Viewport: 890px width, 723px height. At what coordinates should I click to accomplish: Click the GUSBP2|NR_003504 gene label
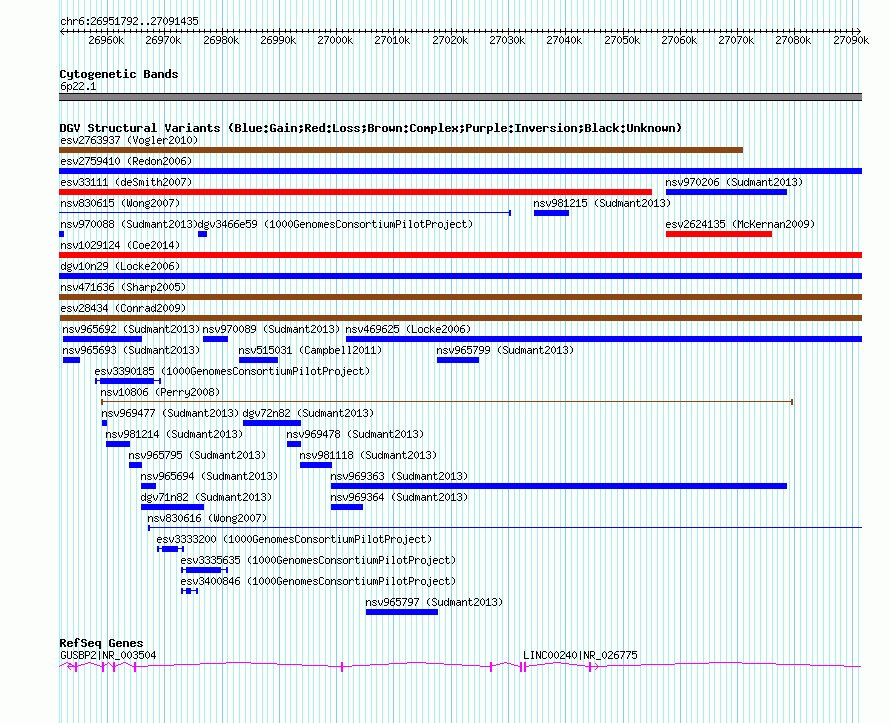(108, 655)
